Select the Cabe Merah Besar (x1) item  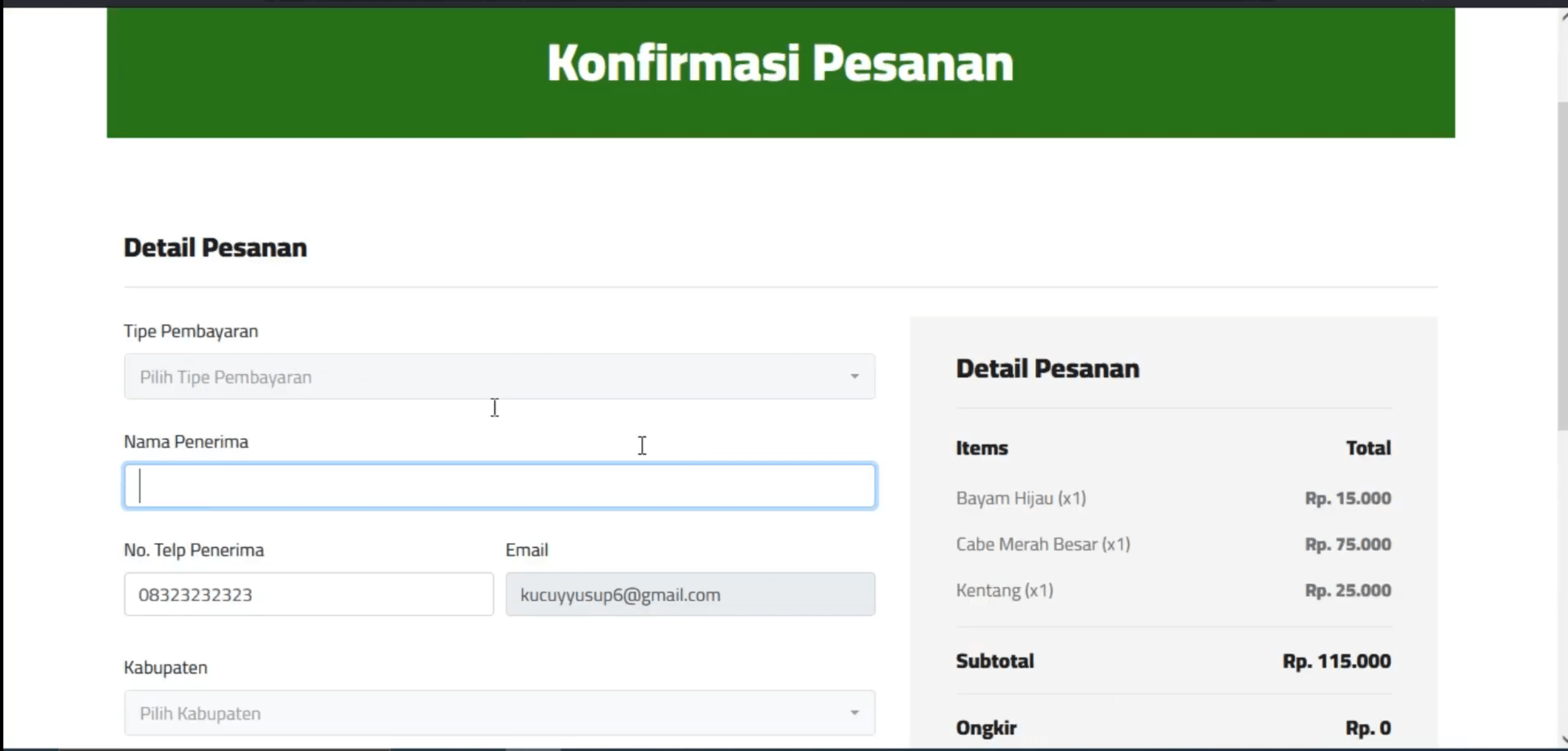1043,544
